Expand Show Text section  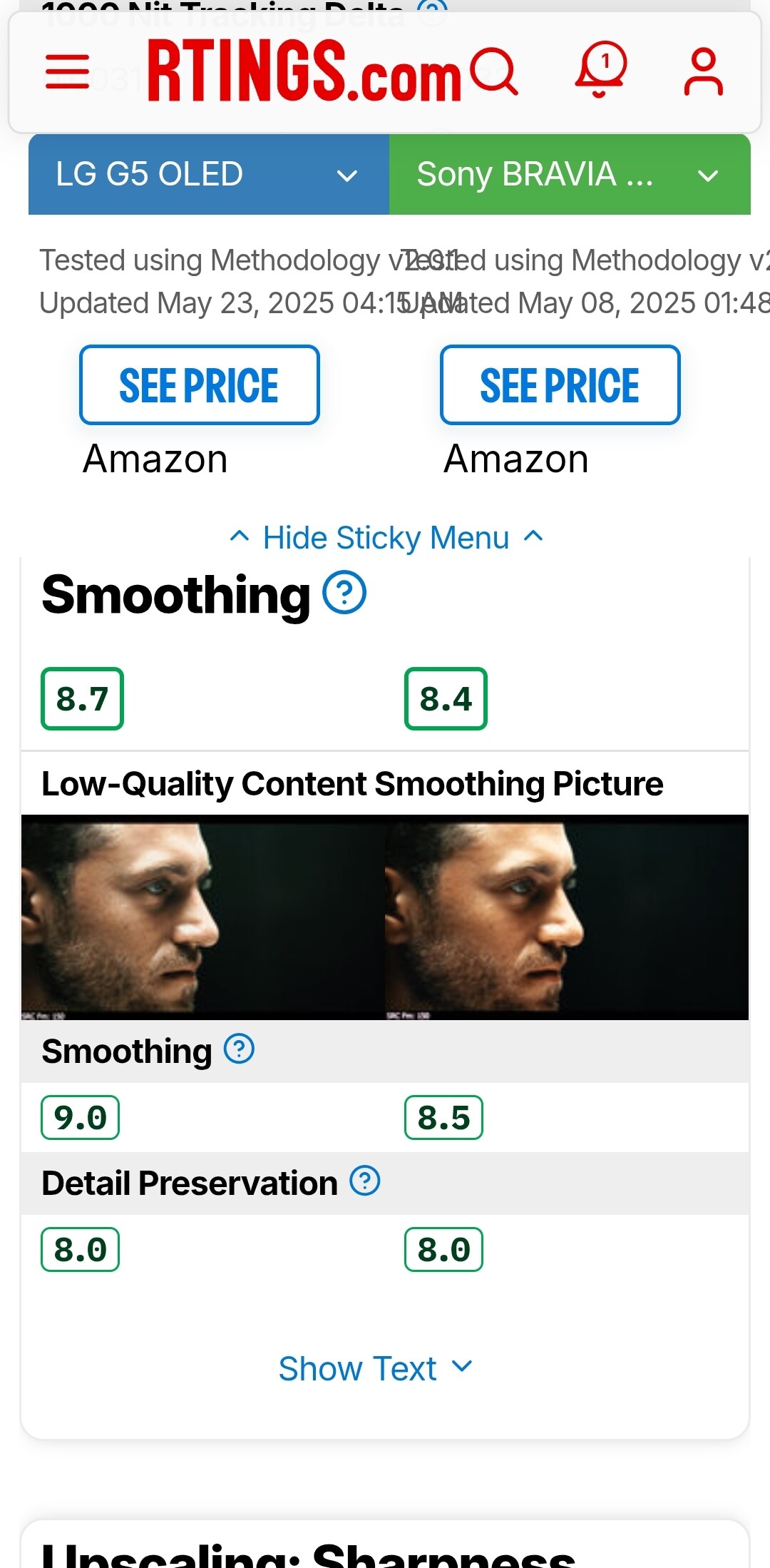coord(375,1368)
